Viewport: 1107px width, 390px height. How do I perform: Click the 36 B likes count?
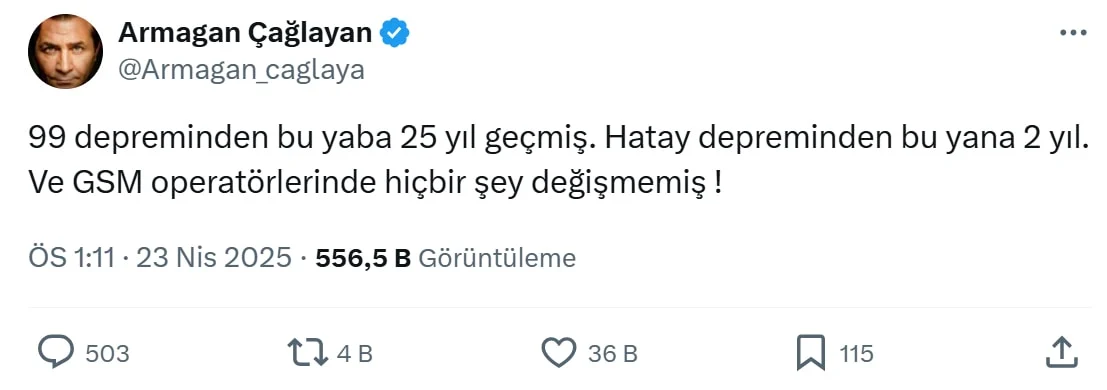pyautogui.click(x=613, y=353)
